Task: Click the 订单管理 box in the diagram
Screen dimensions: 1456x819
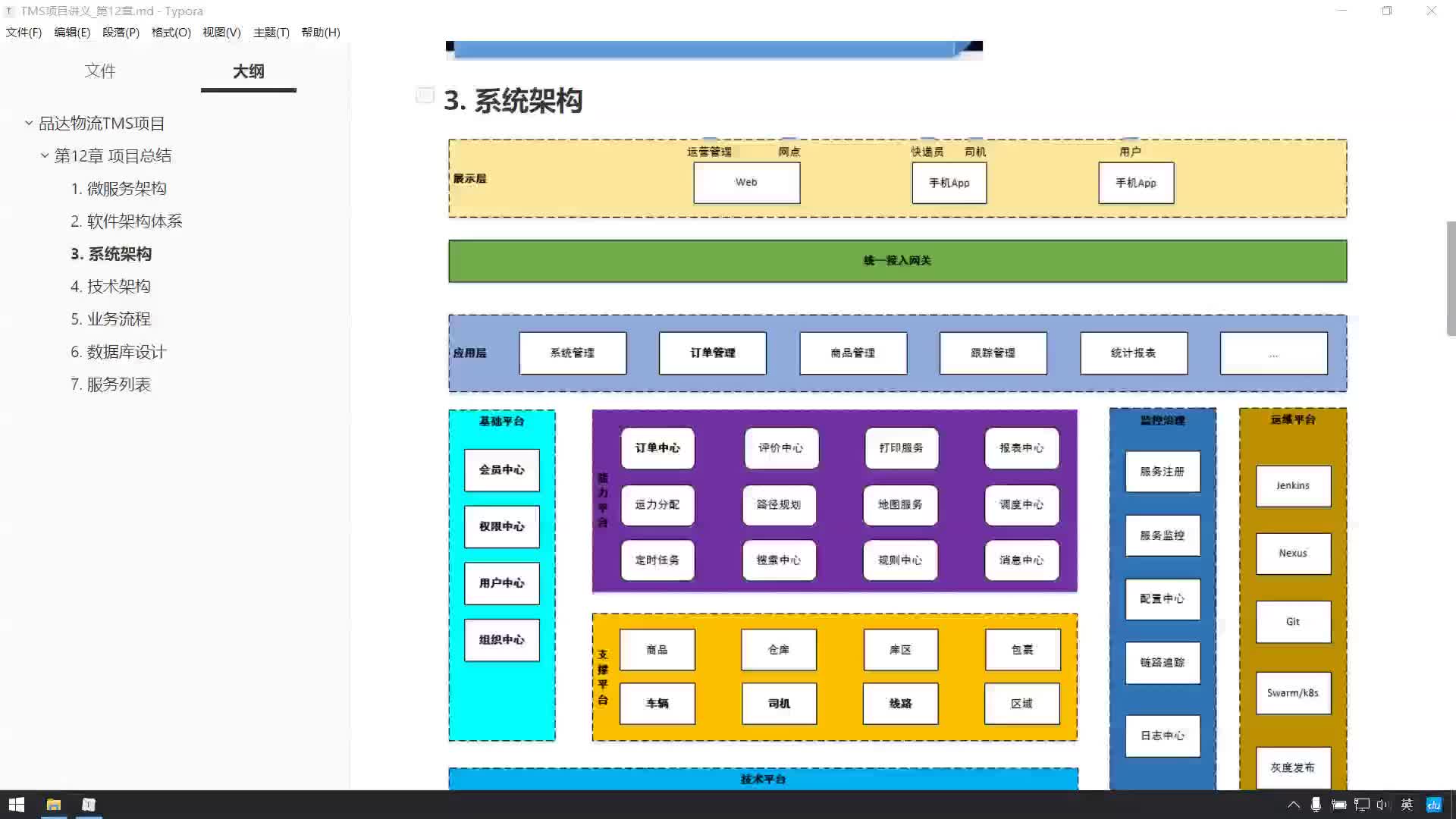Action: (x=712, y=353)
